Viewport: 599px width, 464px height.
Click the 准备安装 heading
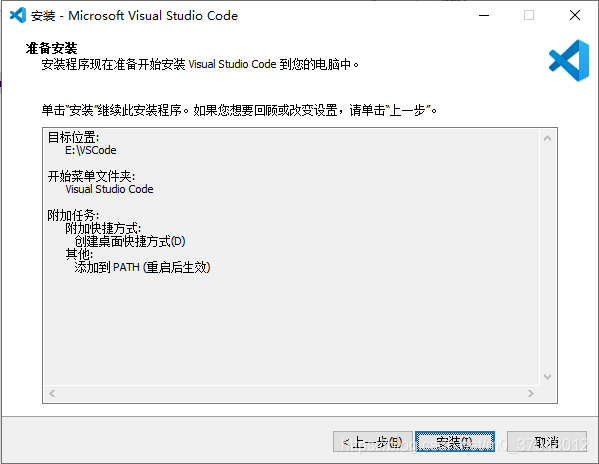tap(52, 48)
